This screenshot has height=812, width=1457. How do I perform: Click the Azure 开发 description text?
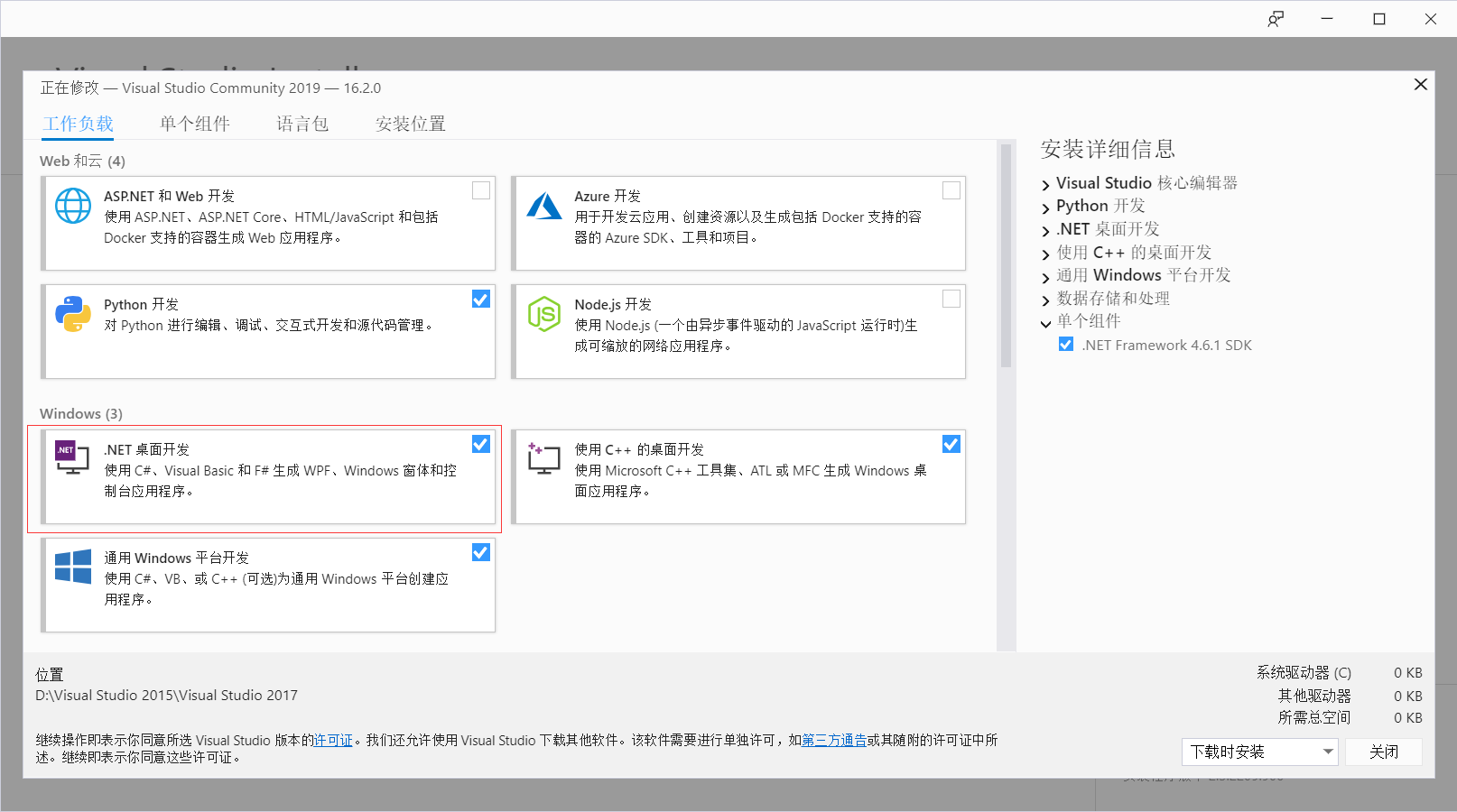coord(748,226)
